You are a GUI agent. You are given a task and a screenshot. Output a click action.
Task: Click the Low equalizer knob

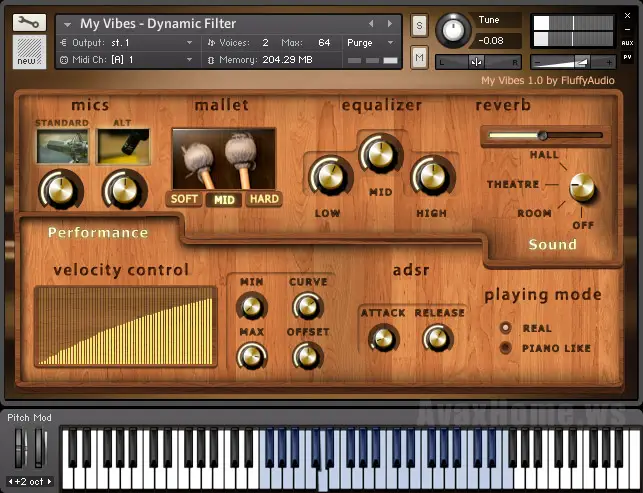331,176
